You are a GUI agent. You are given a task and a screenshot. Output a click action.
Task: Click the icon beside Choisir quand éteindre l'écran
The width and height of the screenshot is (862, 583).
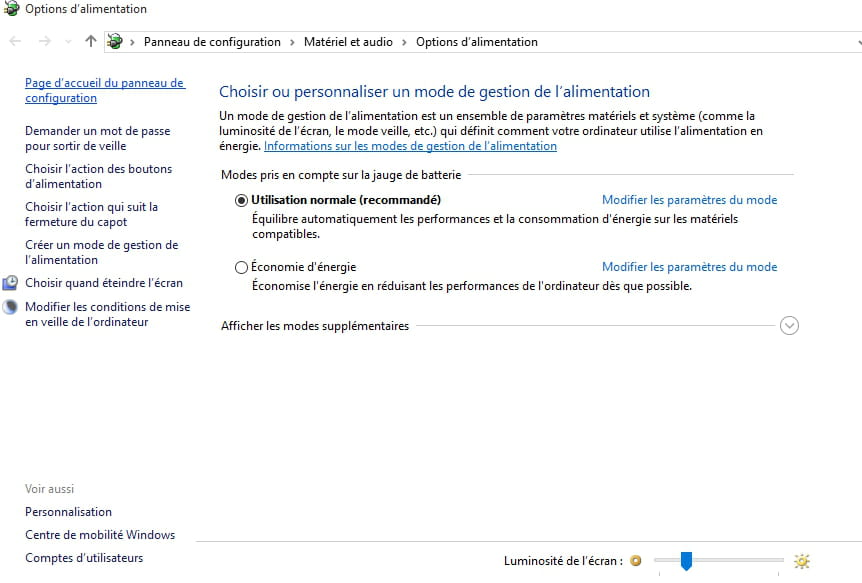click(10, 283)
